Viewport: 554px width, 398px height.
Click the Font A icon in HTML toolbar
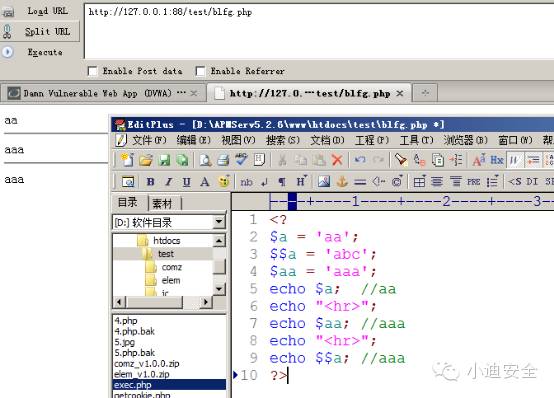205,182
